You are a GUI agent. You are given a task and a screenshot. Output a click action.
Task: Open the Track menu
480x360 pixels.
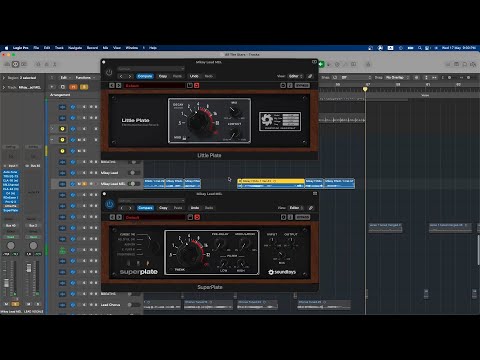tap(59, 48)
